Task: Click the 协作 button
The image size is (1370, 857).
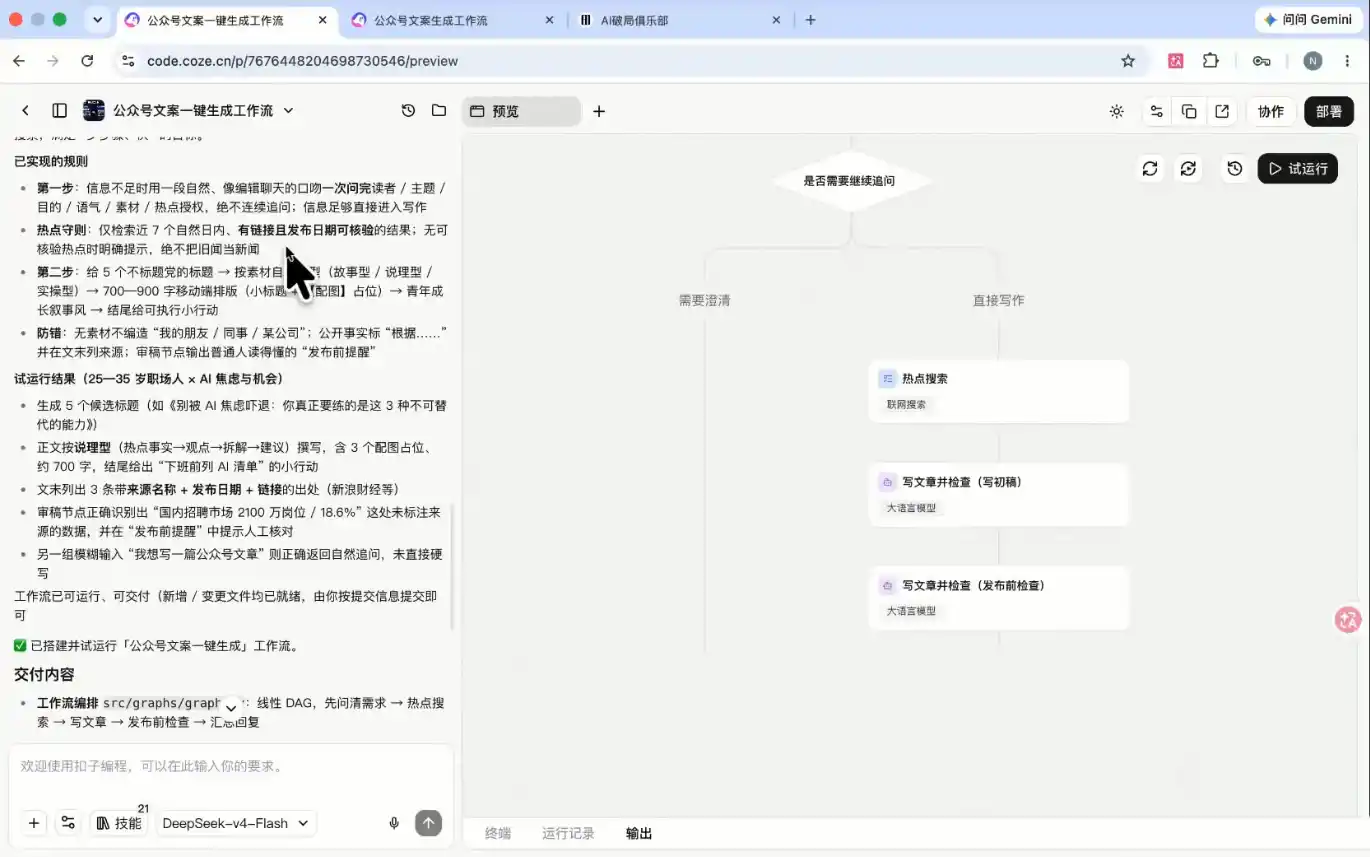Action: tap(1271, 112)
